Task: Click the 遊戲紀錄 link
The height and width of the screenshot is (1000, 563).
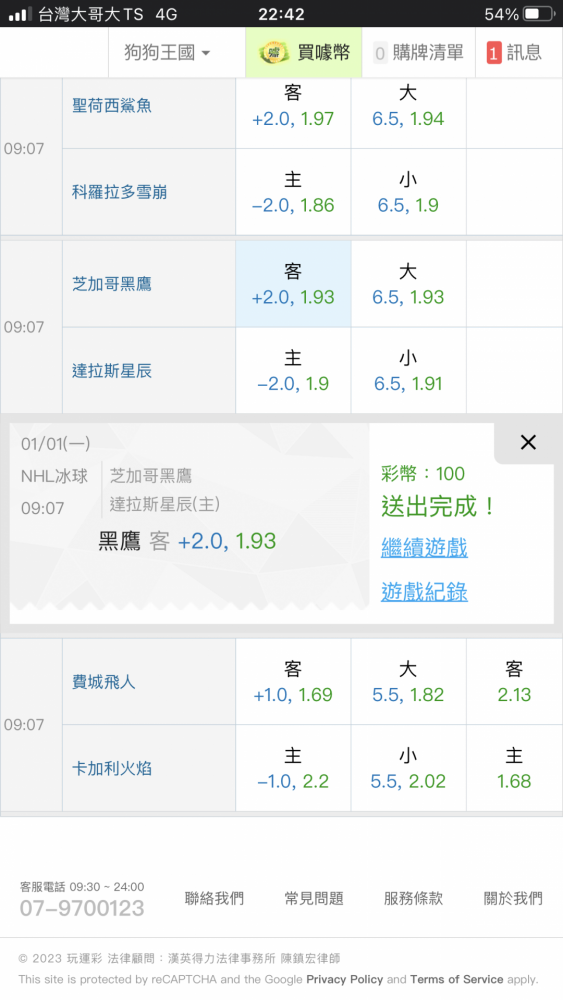Action: coord(424,591)
